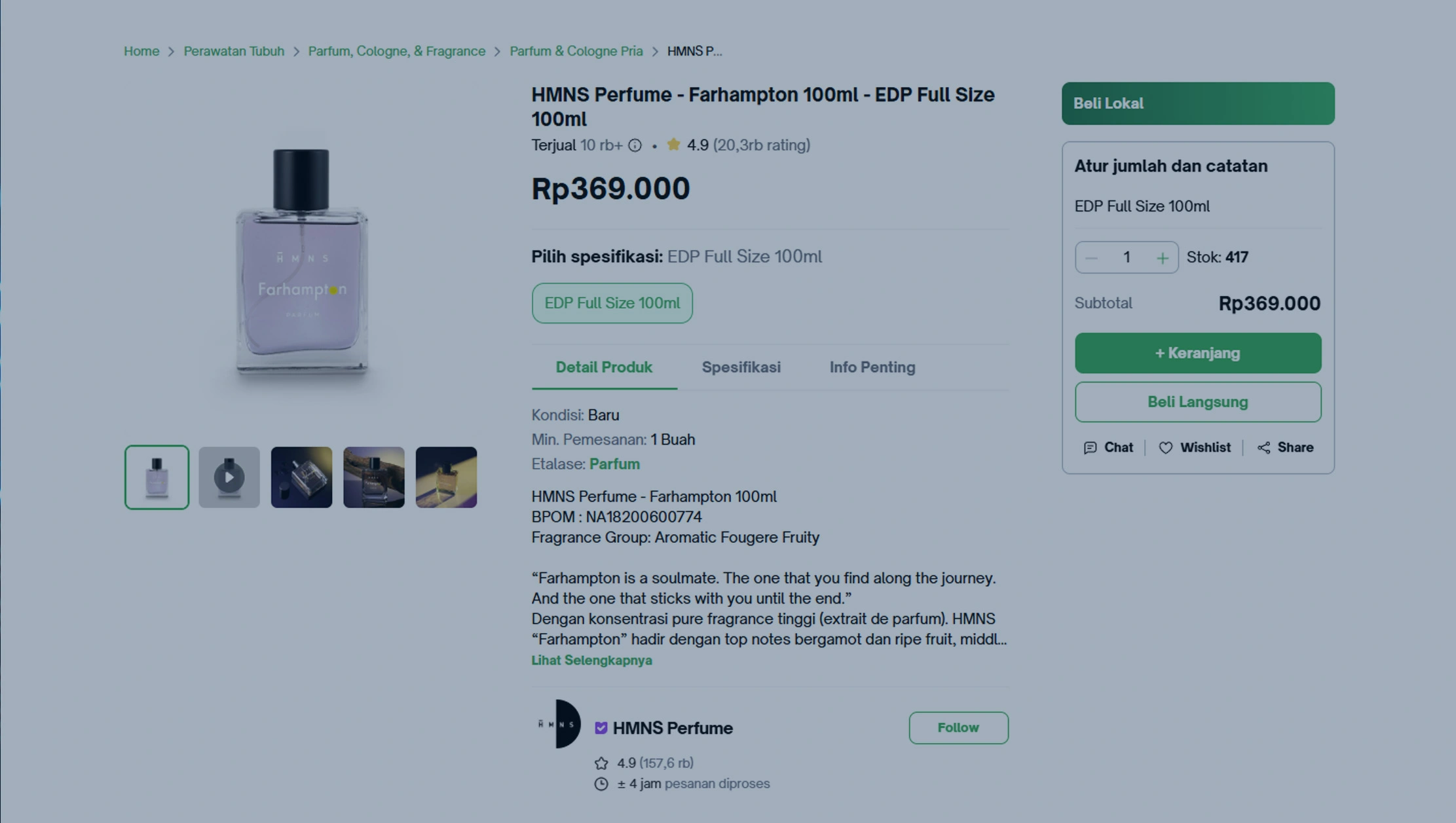Expand description with Lihat Selengkapnya
This screenshot has width=1456, height=823.
(591, 661)
